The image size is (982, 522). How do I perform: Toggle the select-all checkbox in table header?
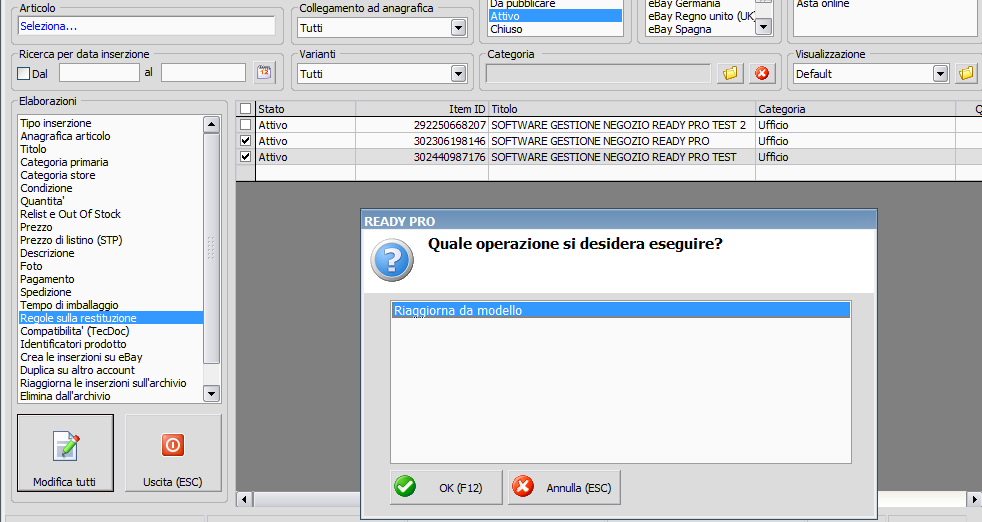pos(246,108)
